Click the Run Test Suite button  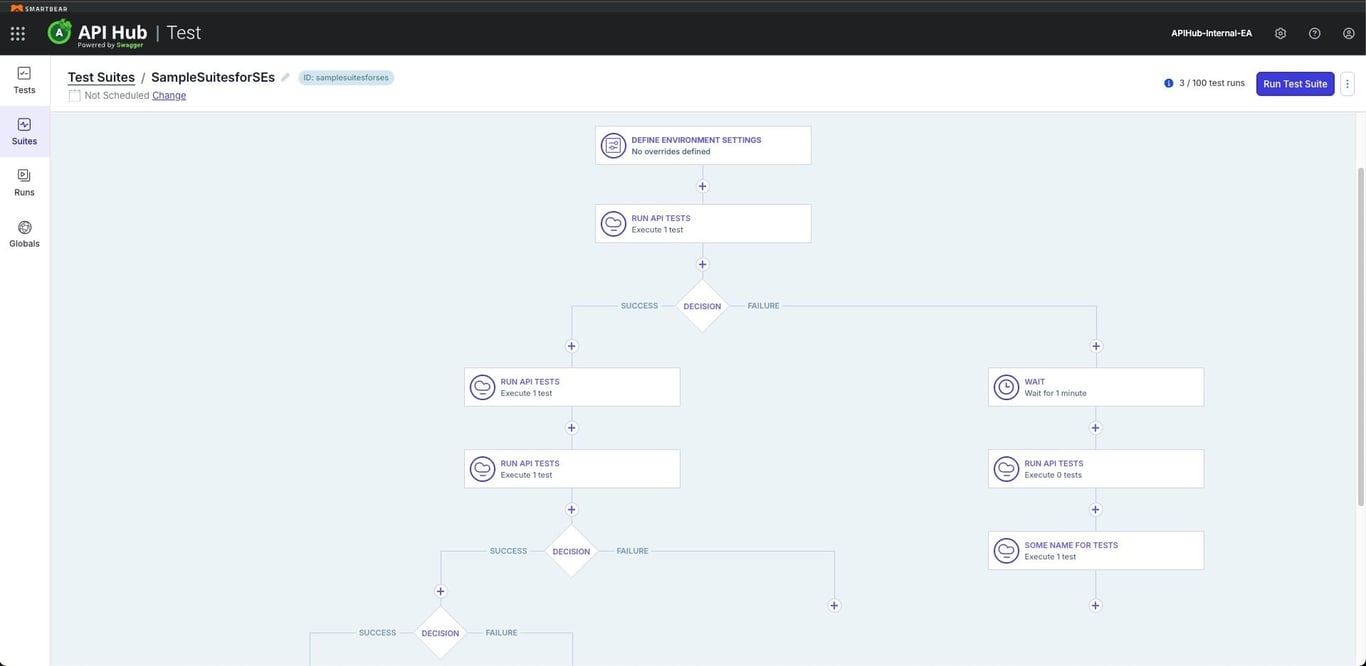1295,84
